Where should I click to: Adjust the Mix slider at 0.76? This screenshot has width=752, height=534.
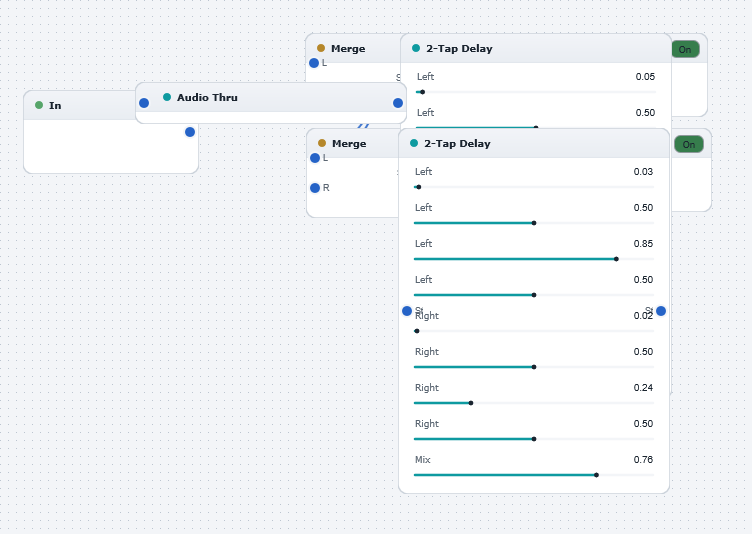tap(534, 475)
